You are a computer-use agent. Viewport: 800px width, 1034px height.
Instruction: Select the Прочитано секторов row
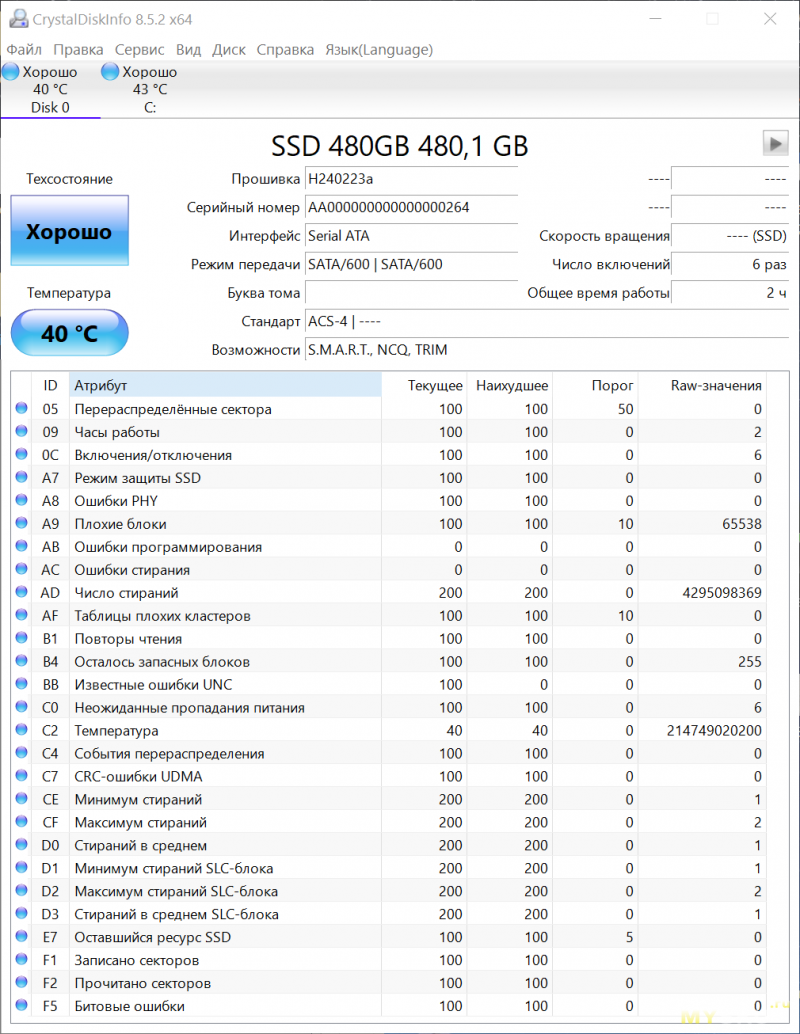389,983
